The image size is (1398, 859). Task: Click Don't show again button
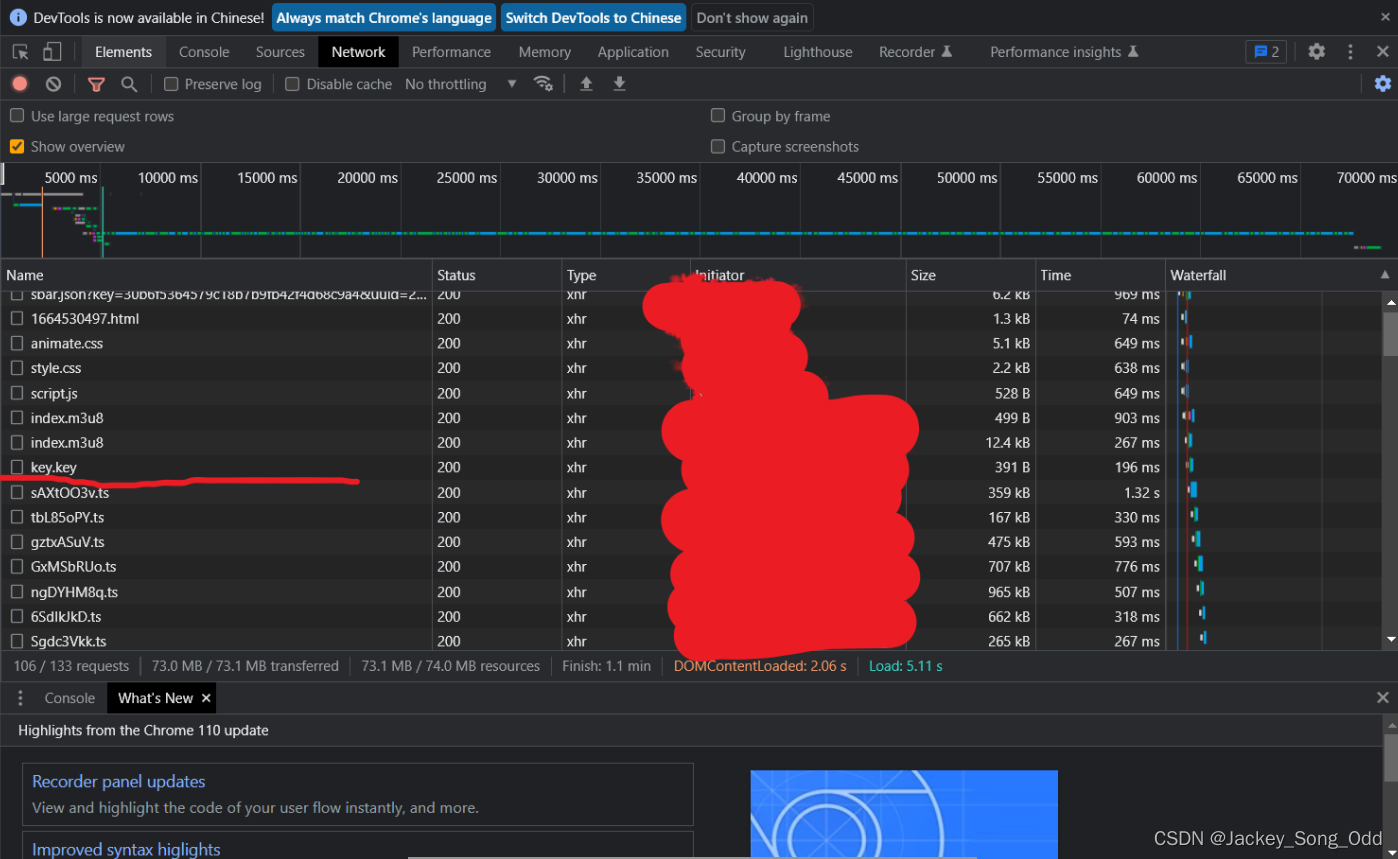752,18
